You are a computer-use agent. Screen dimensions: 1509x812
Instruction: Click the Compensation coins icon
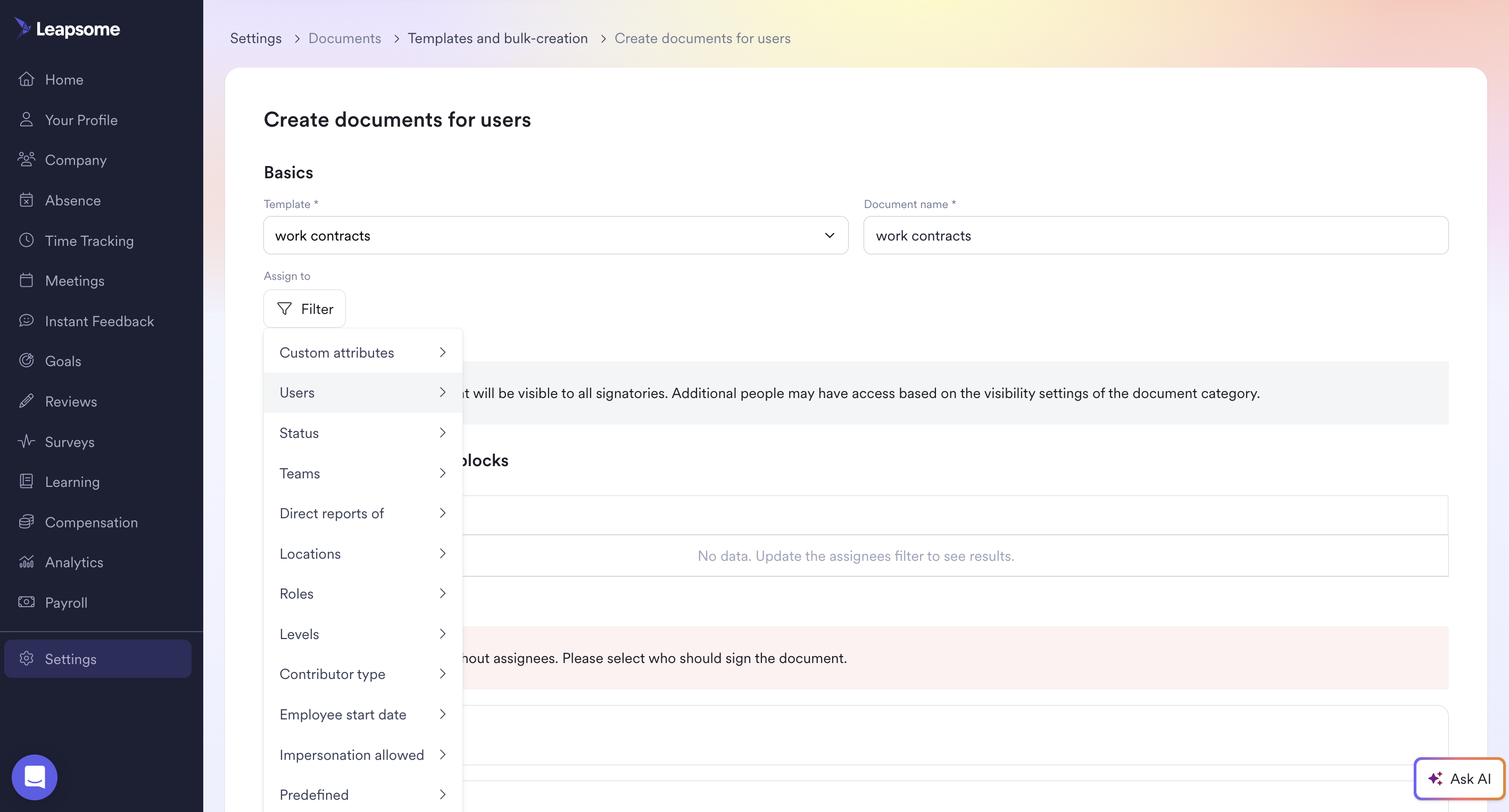(x=27, y=521)
